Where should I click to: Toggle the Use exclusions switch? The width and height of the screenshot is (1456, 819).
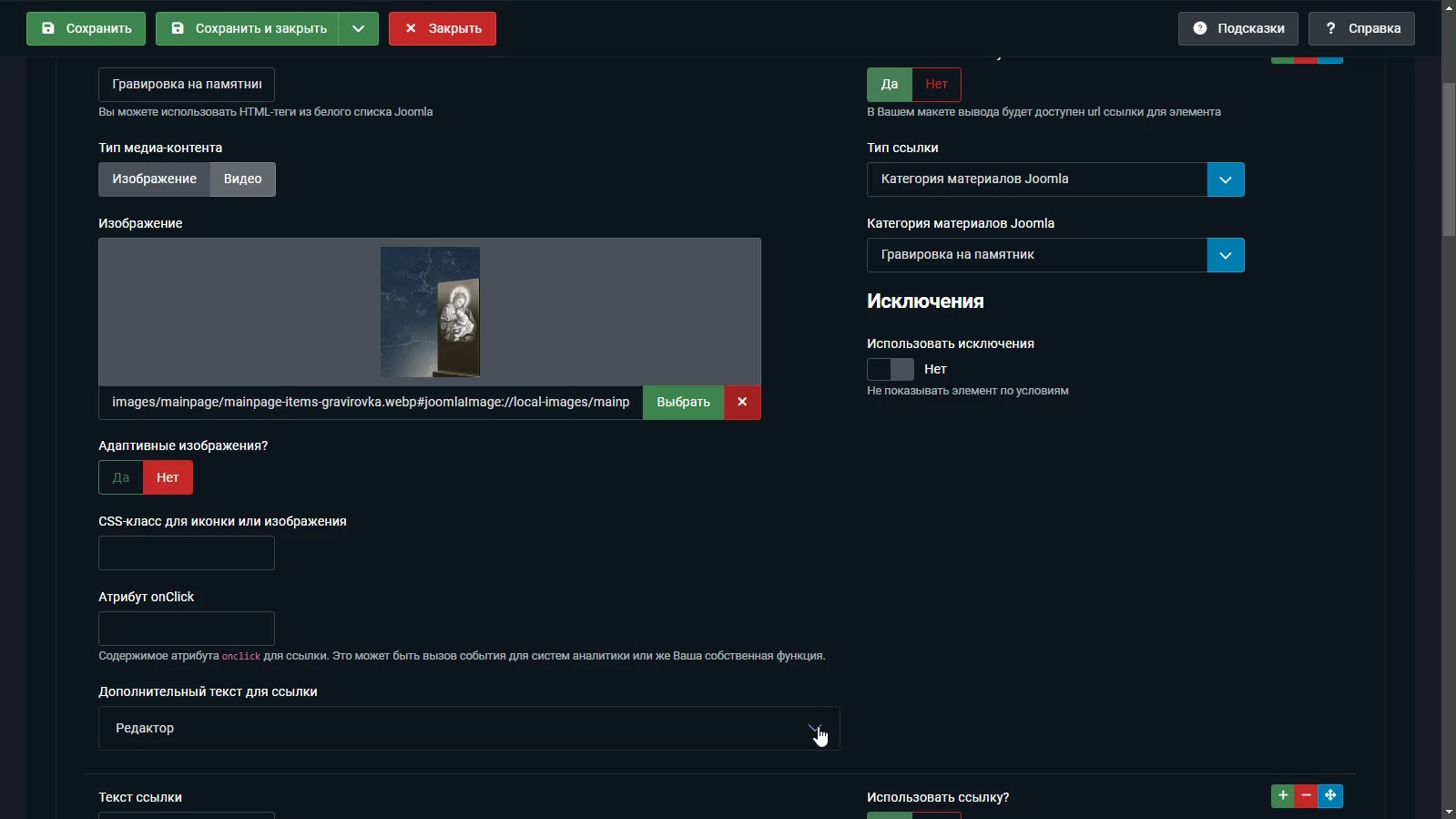[890, 369]
